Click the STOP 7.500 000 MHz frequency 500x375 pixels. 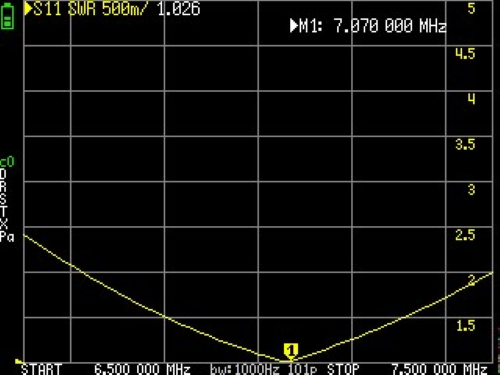pos(407,369)
